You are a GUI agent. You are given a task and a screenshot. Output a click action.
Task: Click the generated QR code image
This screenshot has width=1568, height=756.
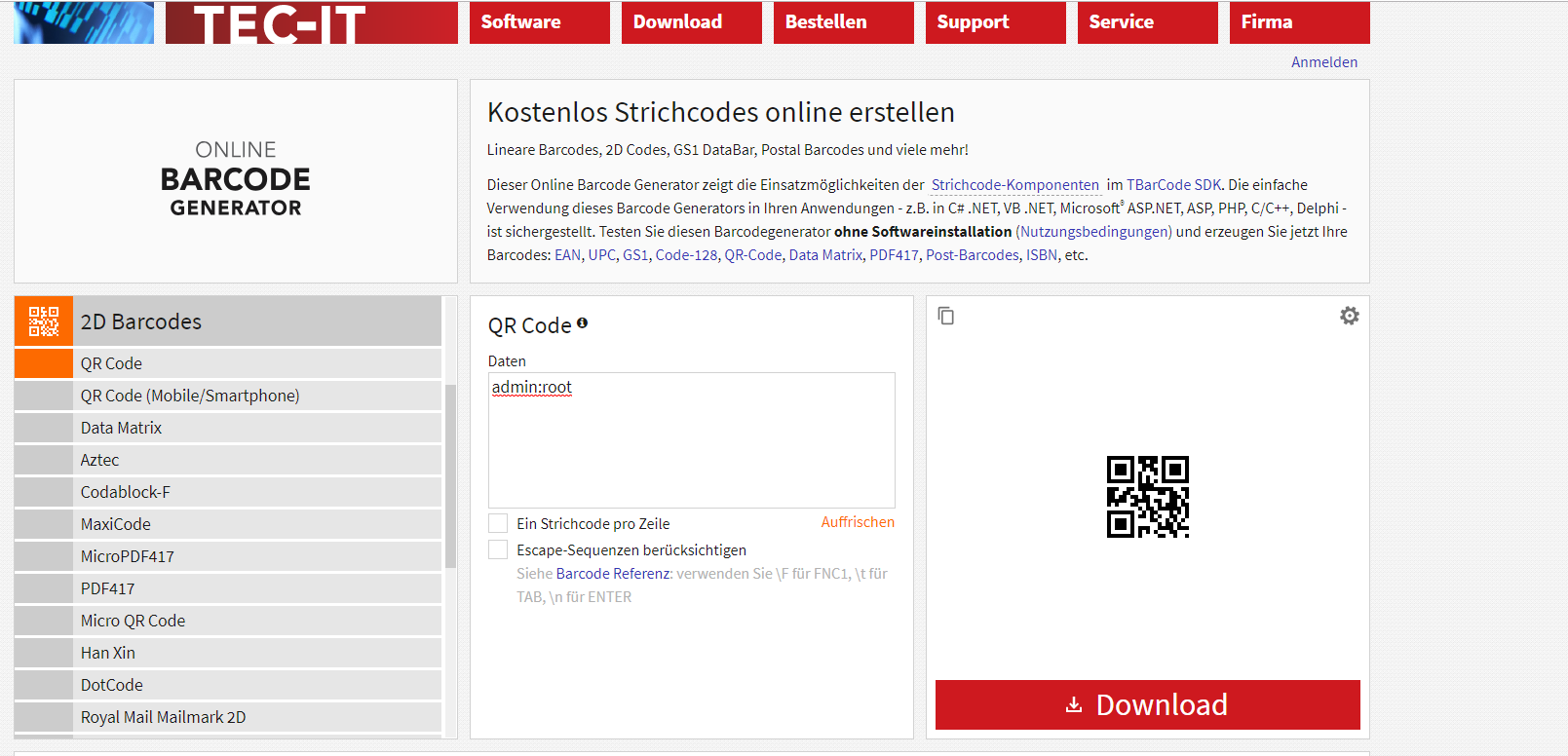(1147, 497)
